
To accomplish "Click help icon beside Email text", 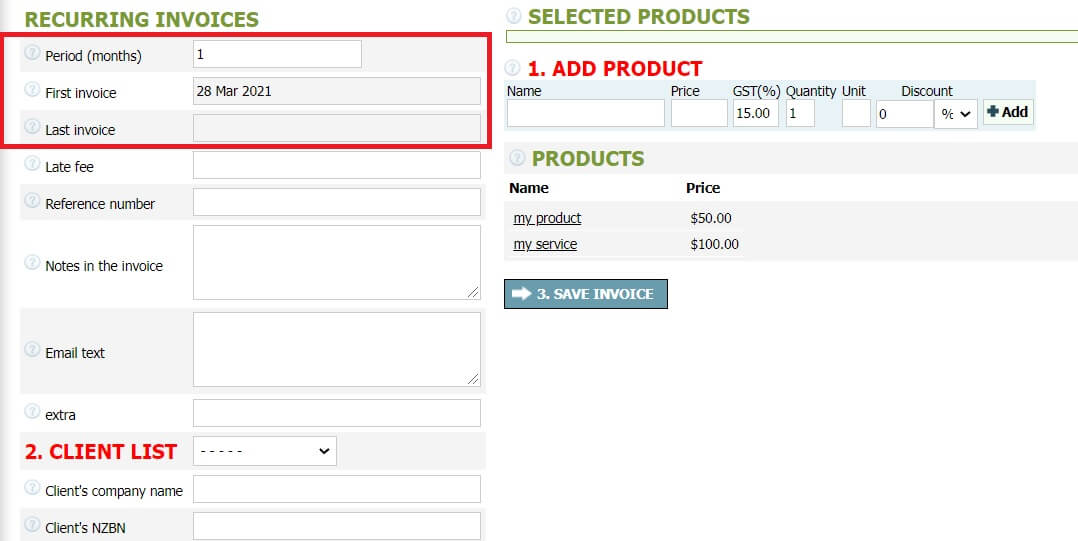I will point(32,349).
